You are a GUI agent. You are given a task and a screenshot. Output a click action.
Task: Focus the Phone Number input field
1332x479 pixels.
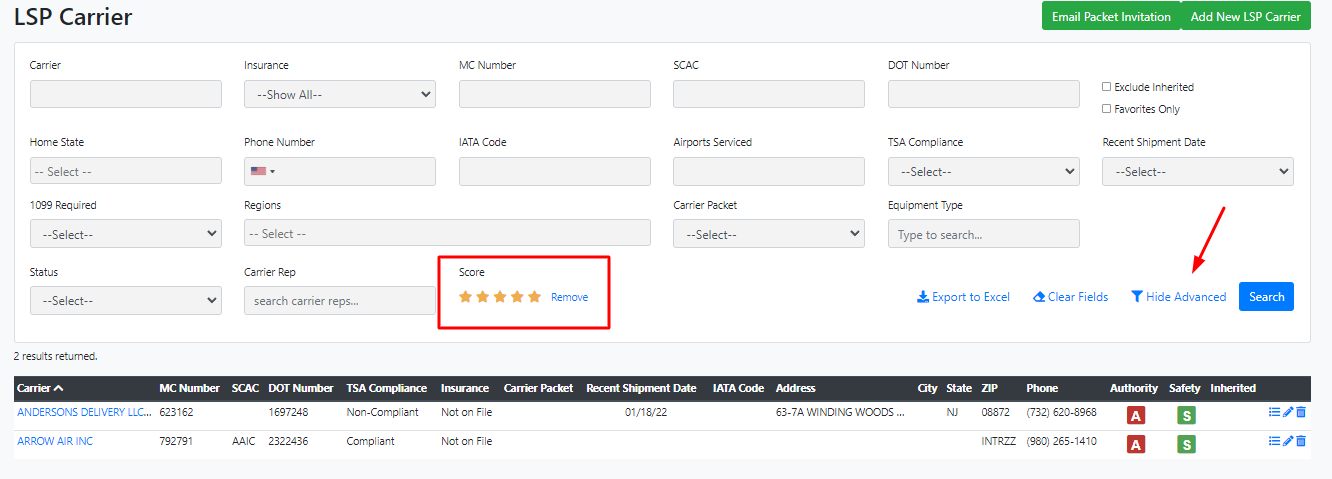[340, 171]
